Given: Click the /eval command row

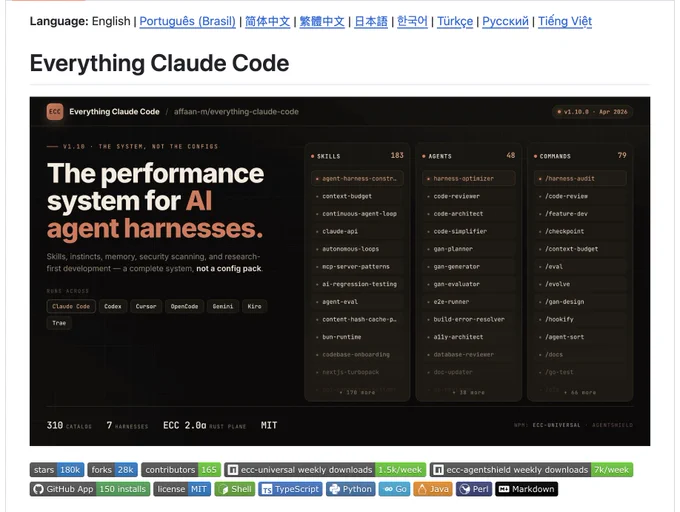Looking at the screenshot, I should pos(580,267).
